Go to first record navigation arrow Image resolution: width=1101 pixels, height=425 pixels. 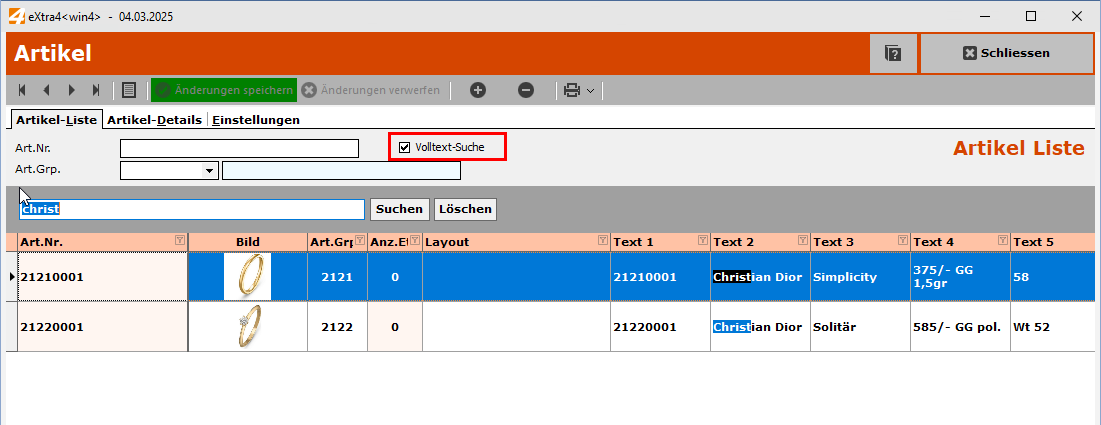pos(22,90)
